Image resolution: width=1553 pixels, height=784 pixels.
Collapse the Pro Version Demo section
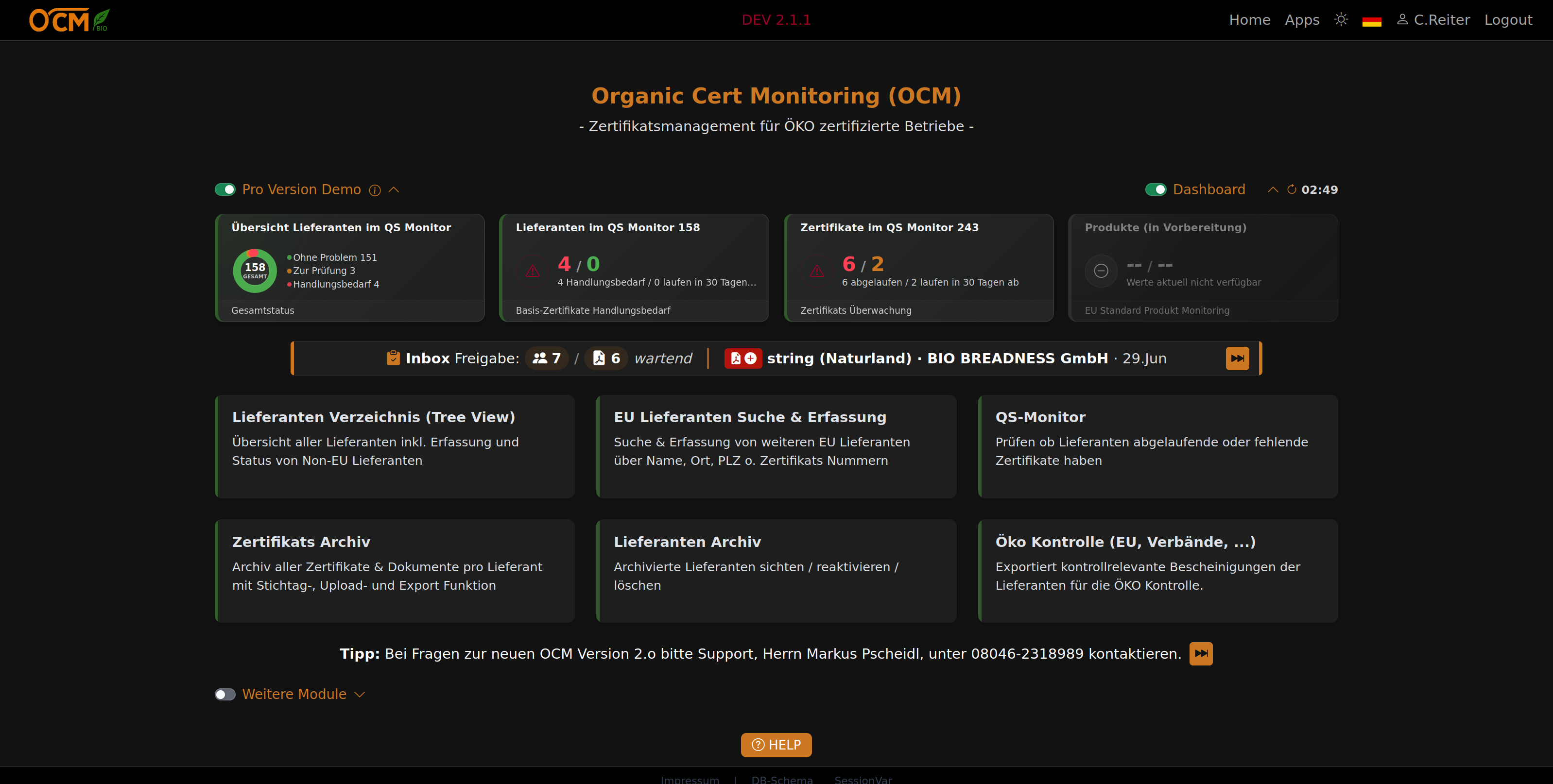[394, 190]
